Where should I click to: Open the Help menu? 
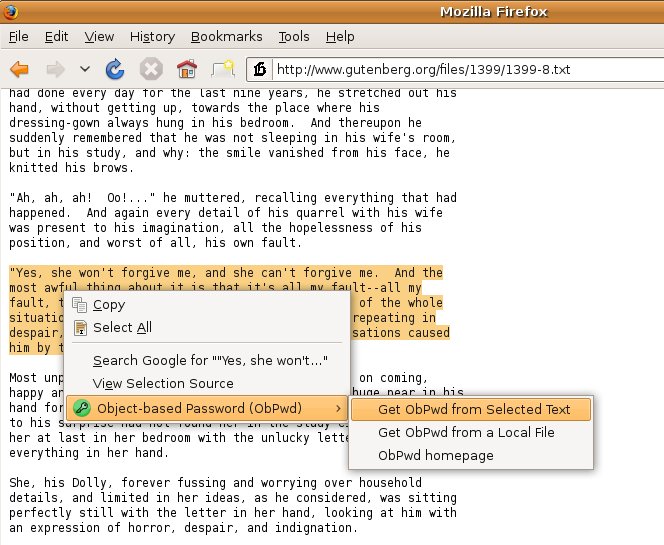(x=340, y=37)
